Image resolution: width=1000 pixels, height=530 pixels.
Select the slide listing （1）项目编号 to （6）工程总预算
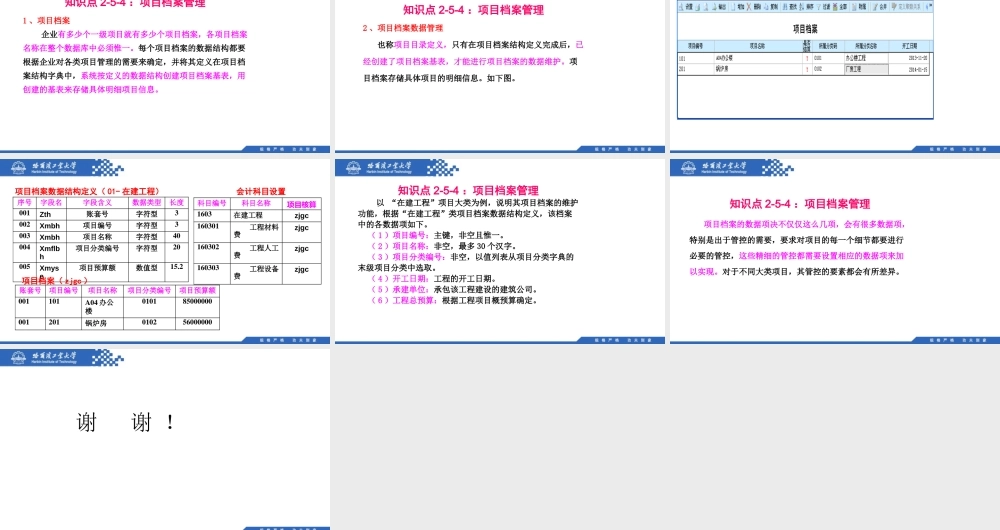(499, 251)
